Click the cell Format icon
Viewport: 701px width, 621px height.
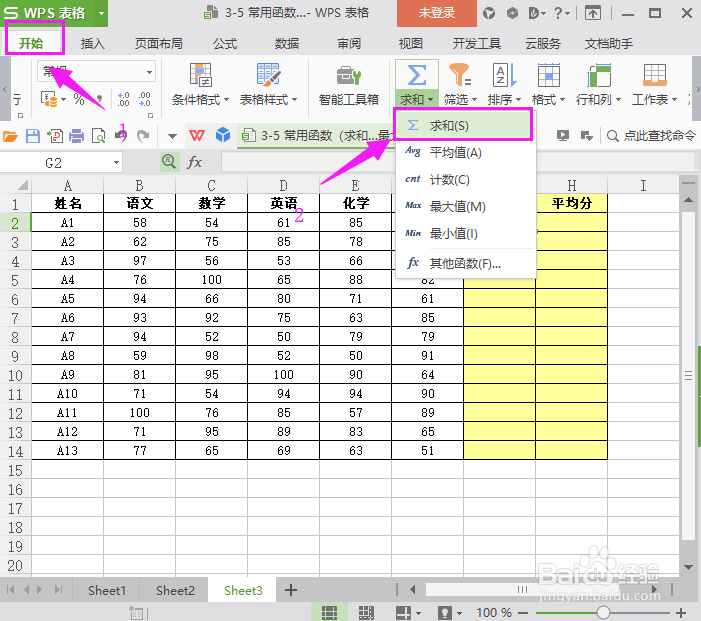548,75
